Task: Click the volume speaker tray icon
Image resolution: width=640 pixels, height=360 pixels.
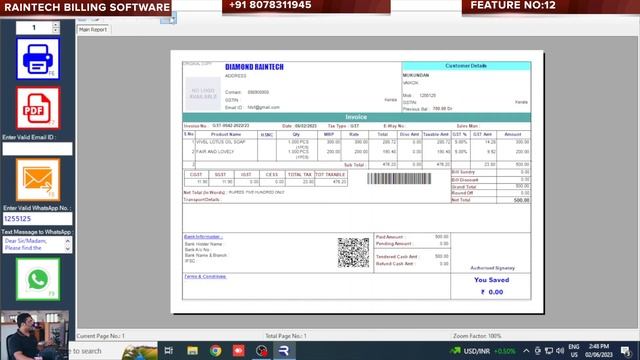Action: click(560, 351)
